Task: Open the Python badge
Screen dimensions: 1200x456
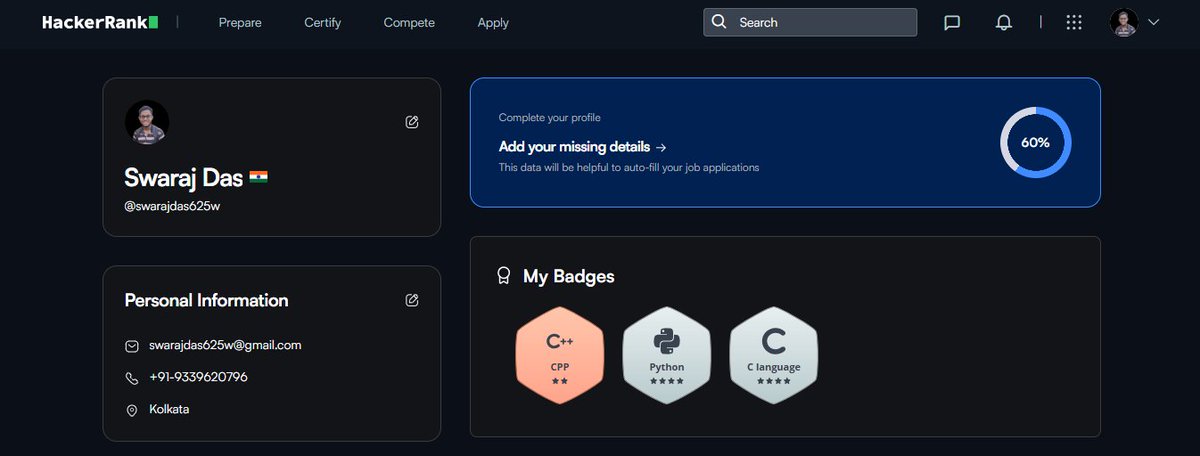Action: tap(666, 353)
